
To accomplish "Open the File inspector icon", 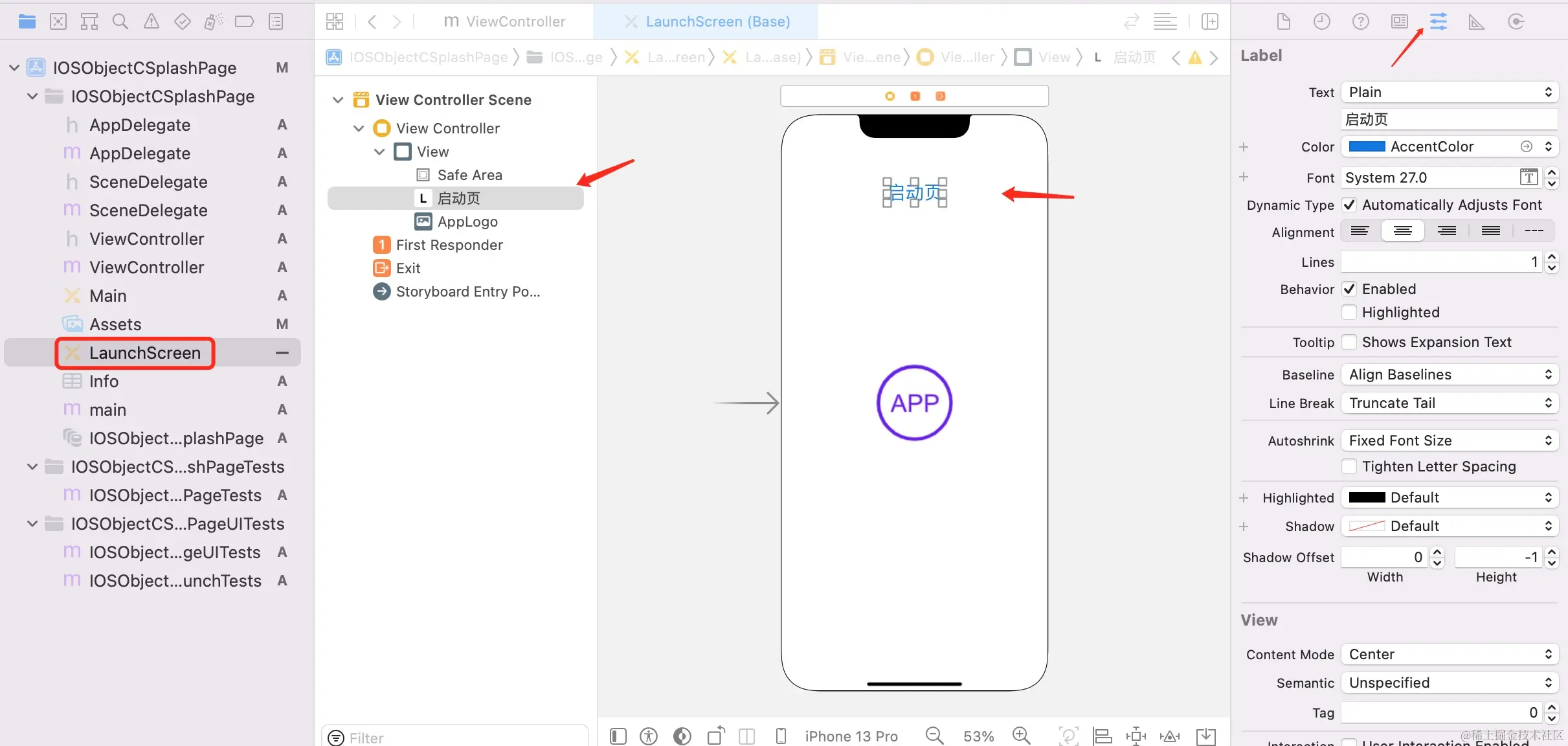I will pyautogui.click(x=1283, y=22).
